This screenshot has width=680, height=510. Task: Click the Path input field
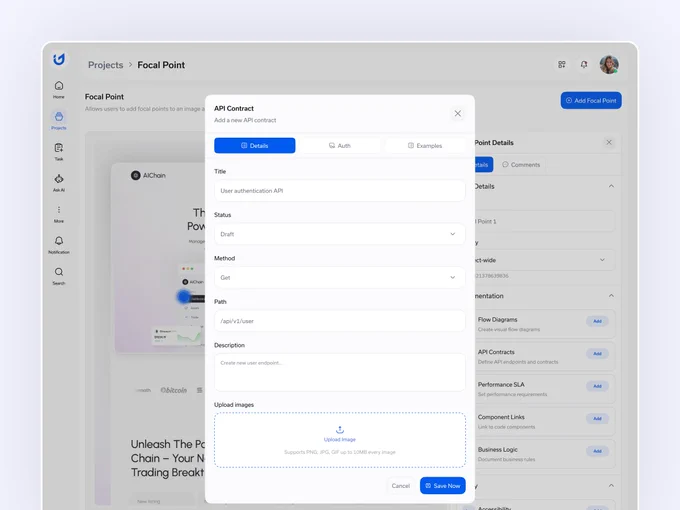pos(340,321)
